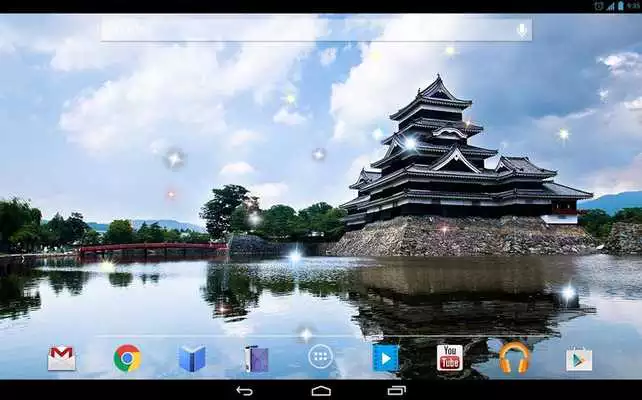Image resolution: width=642 pixels, height=400 pixels.
Task: Launch the Play Movies app
Action: click(x=385, y=358)
